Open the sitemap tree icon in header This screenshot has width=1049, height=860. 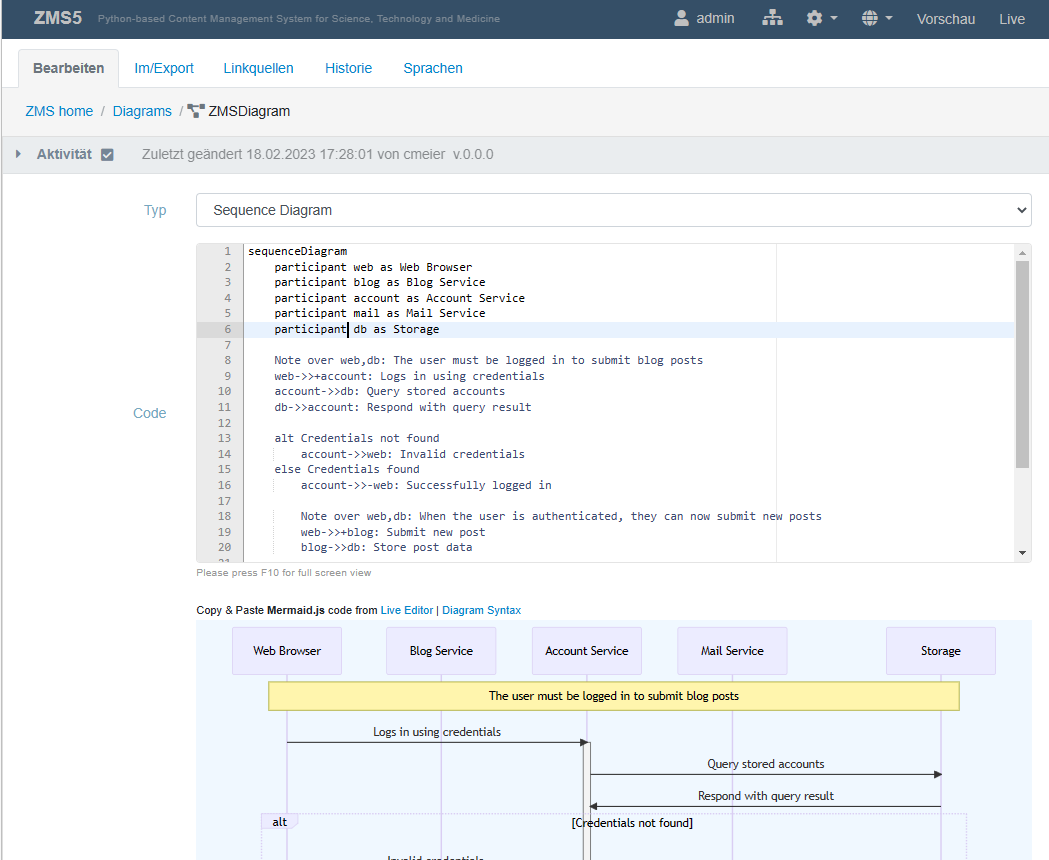pyautogui.click(x=772, y=18)
